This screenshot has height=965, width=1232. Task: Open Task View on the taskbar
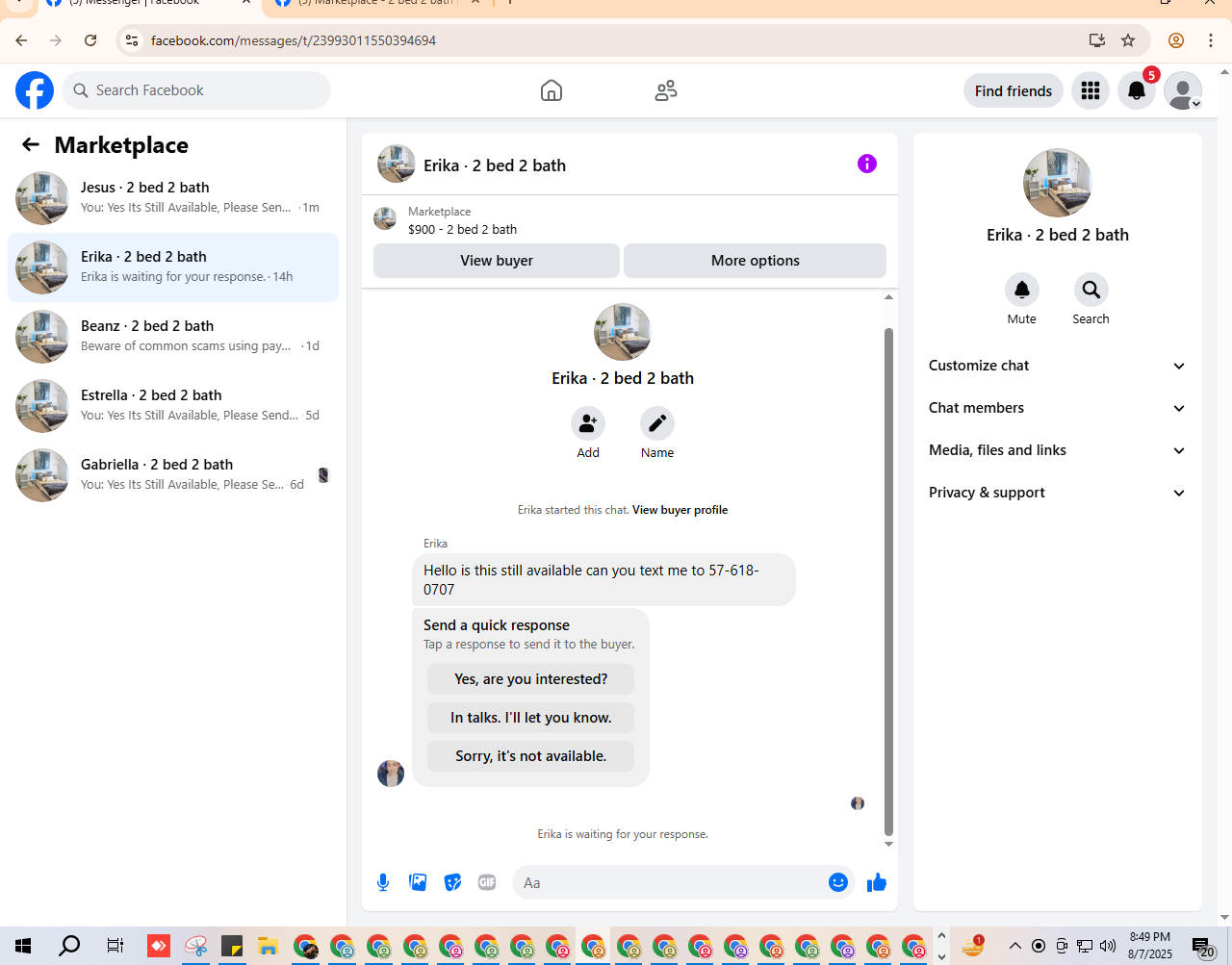(115, 946)
